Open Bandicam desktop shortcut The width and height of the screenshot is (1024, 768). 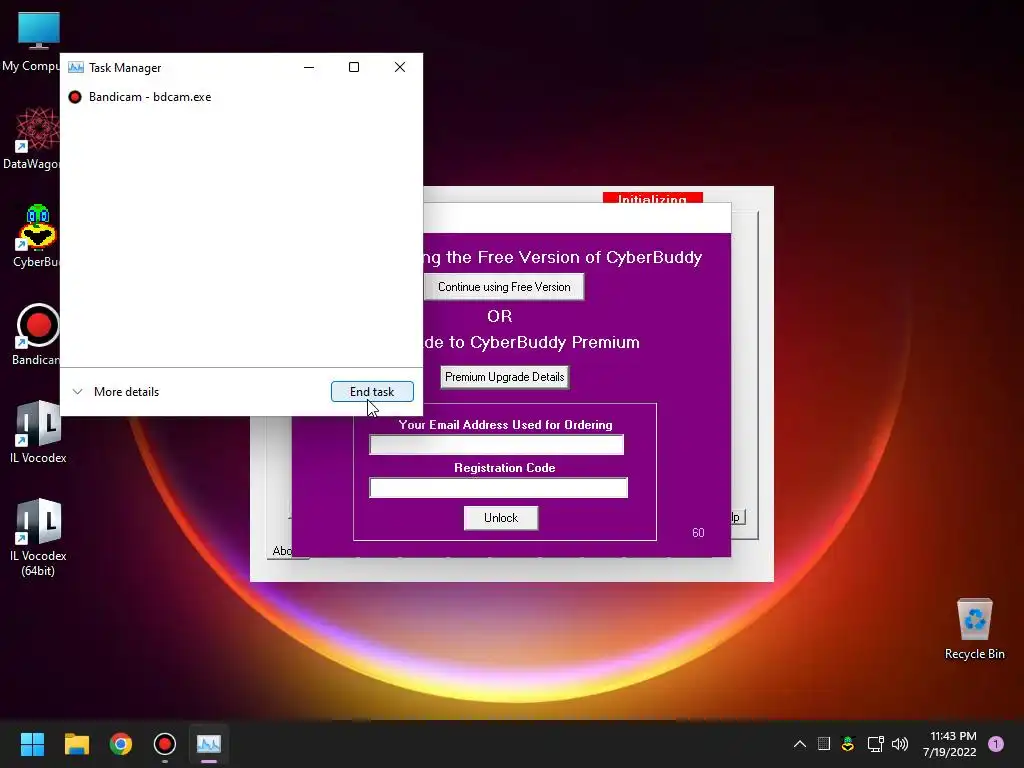(x=36, y=334)
